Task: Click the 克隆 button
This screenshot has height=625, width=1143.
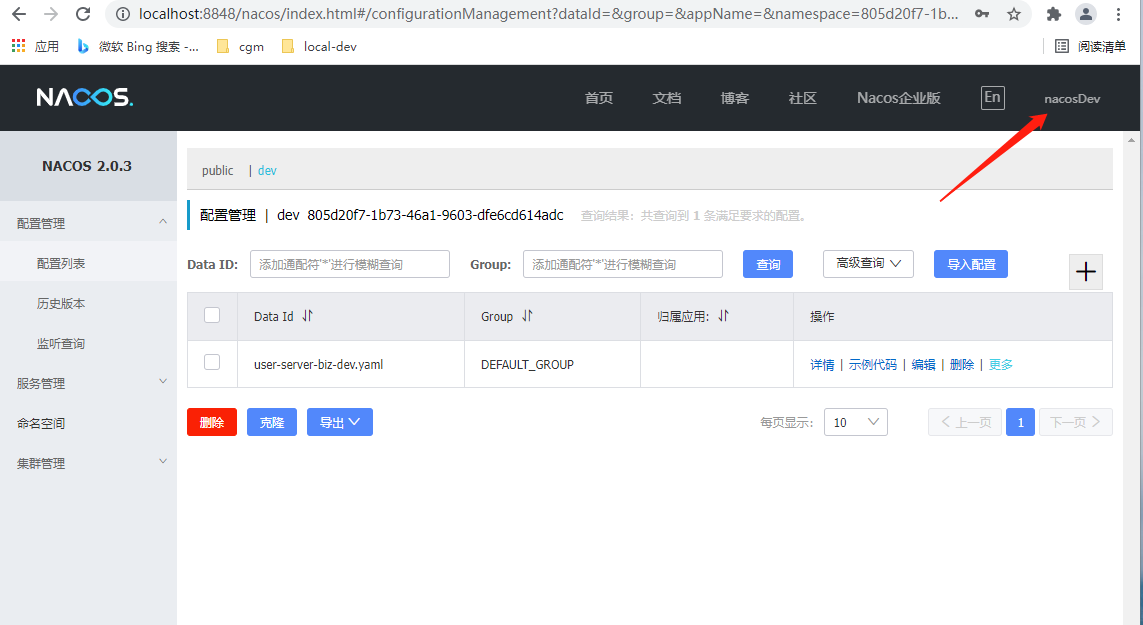Action: click(272, 422)
